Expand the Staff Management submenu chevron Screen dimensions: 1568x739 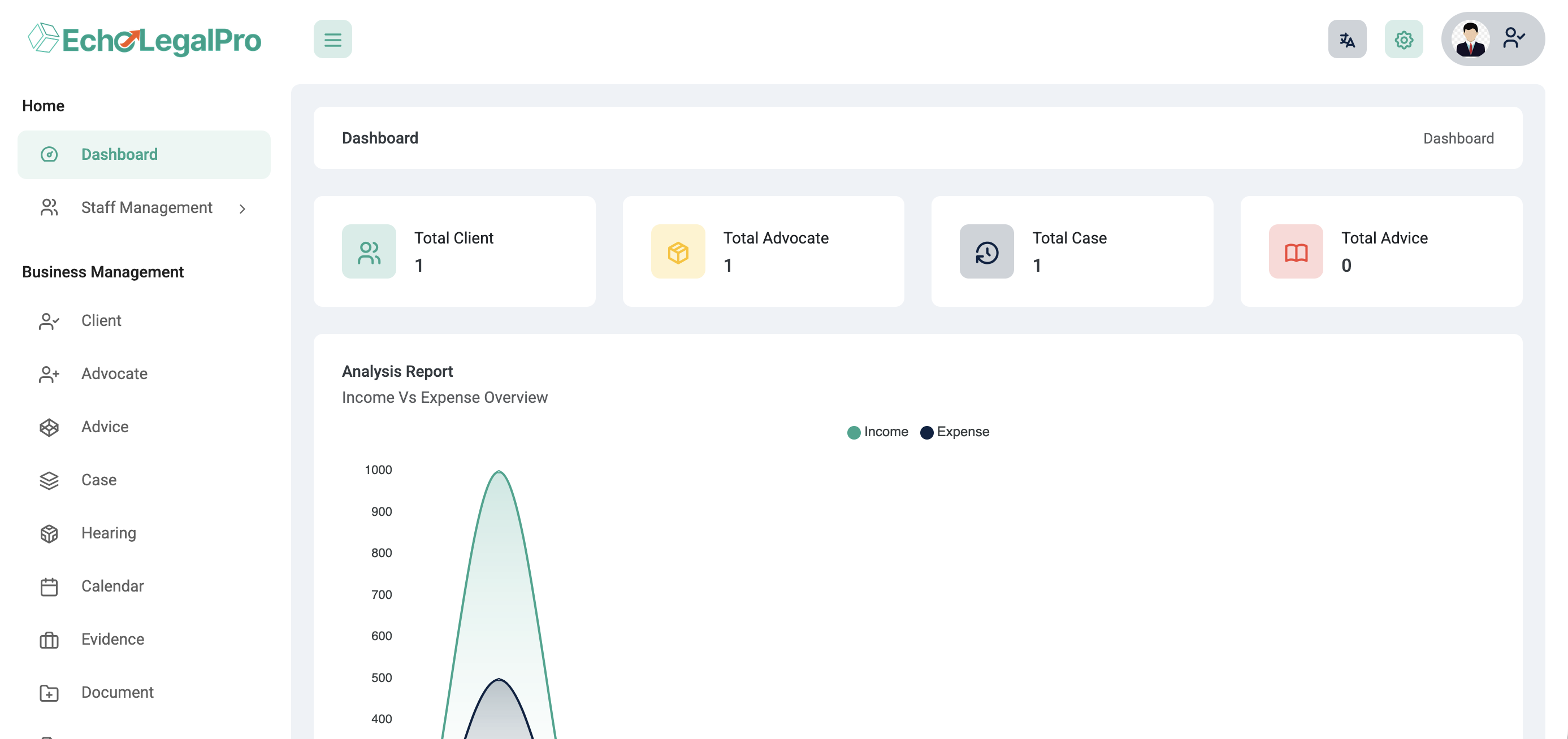point(242,208)
